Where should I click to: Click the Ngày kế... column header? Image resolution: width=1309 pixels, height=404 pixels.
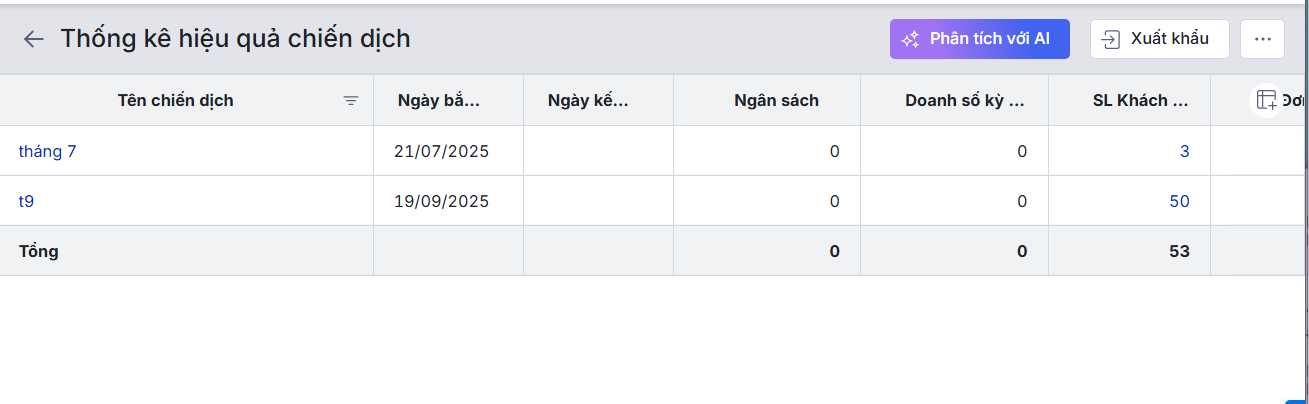(x=588, y=100)
